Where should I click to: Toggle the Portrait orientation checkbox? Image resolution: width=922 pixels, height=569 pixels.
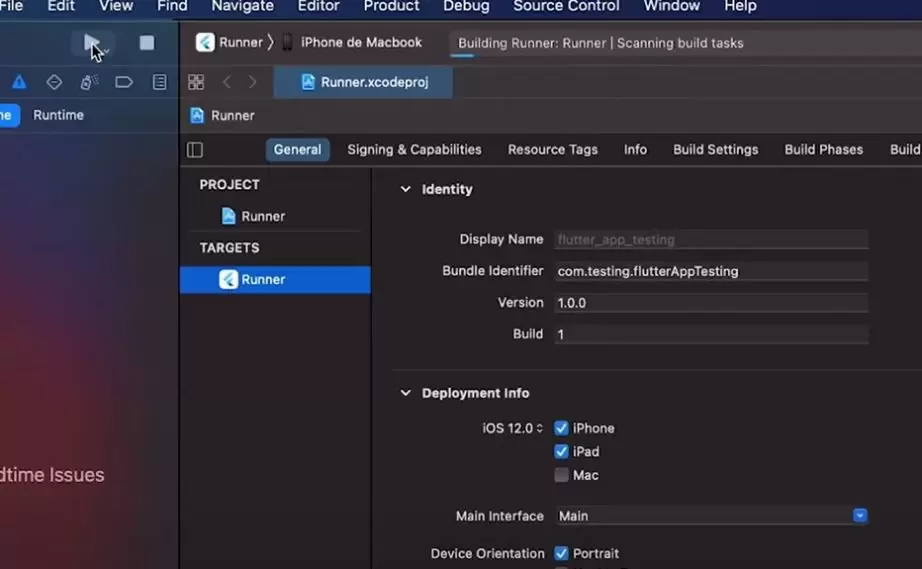(x=562, y=554)
